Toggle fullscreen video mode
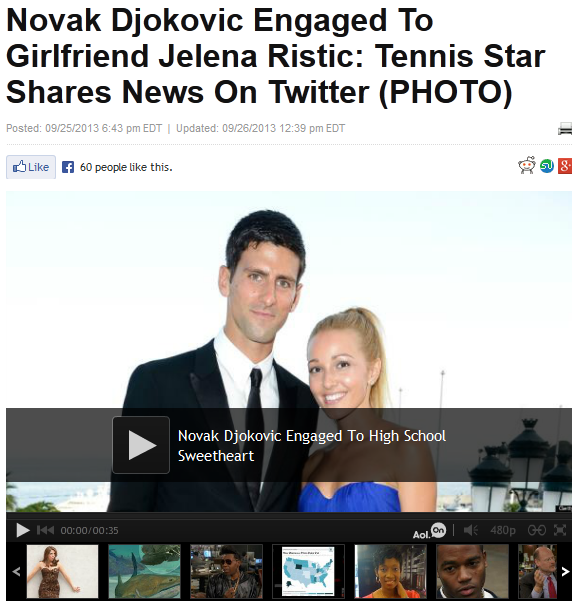 pyautogui.click(x=560, y=530)
